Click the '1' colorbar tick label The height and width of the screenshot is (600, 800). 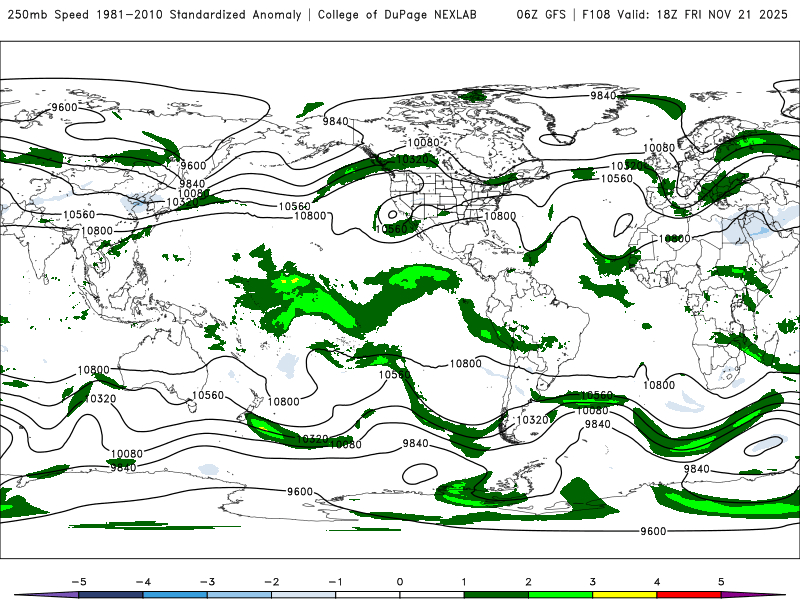(x=464, y=582)
